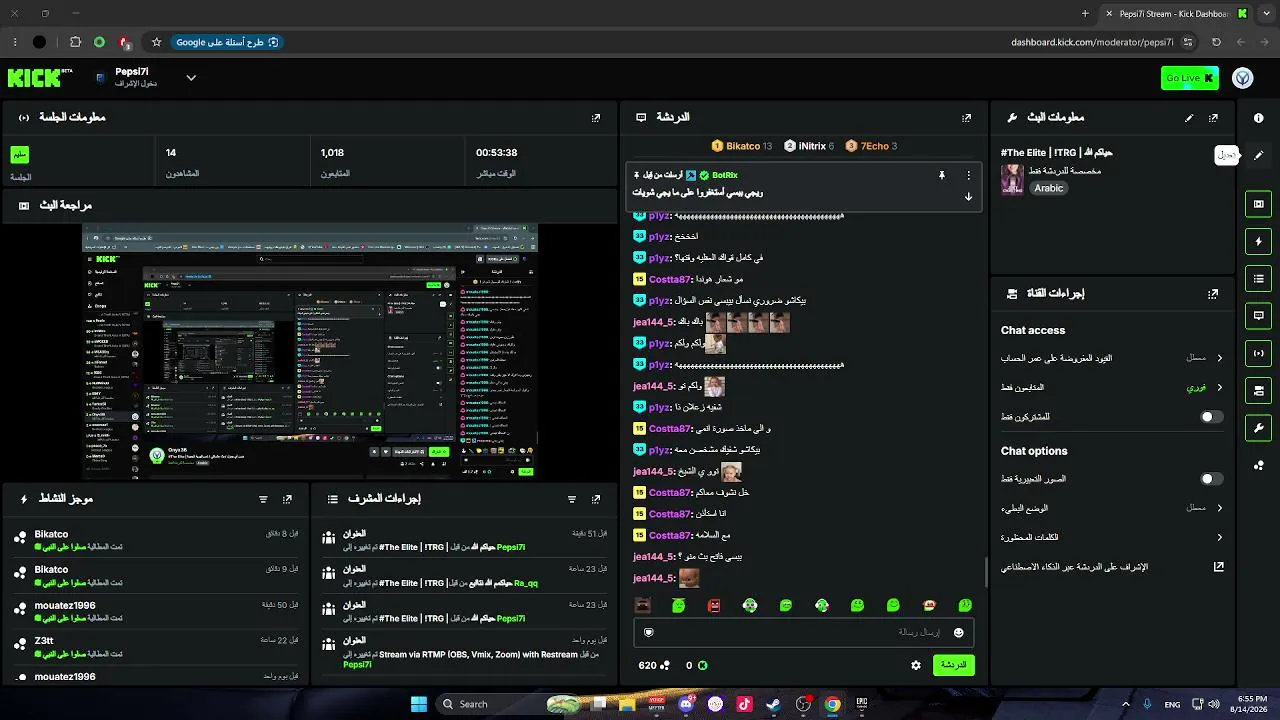1280x720 pixels.
Task: Pop out the channel actions panel
Action: (1213, 294)
